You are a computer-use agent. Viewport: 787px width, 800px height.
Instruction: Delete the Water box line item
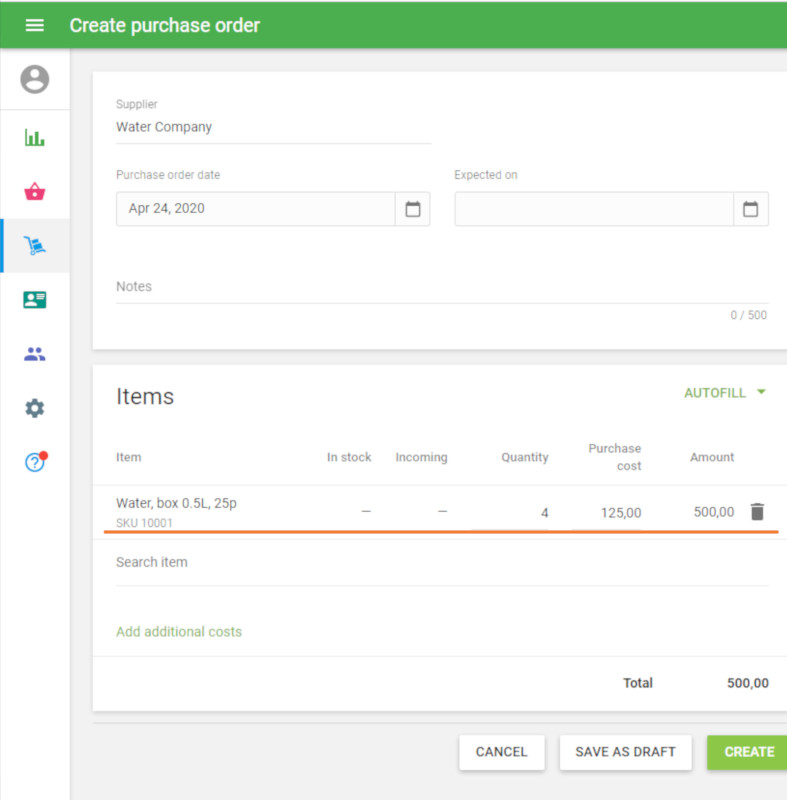757,511
